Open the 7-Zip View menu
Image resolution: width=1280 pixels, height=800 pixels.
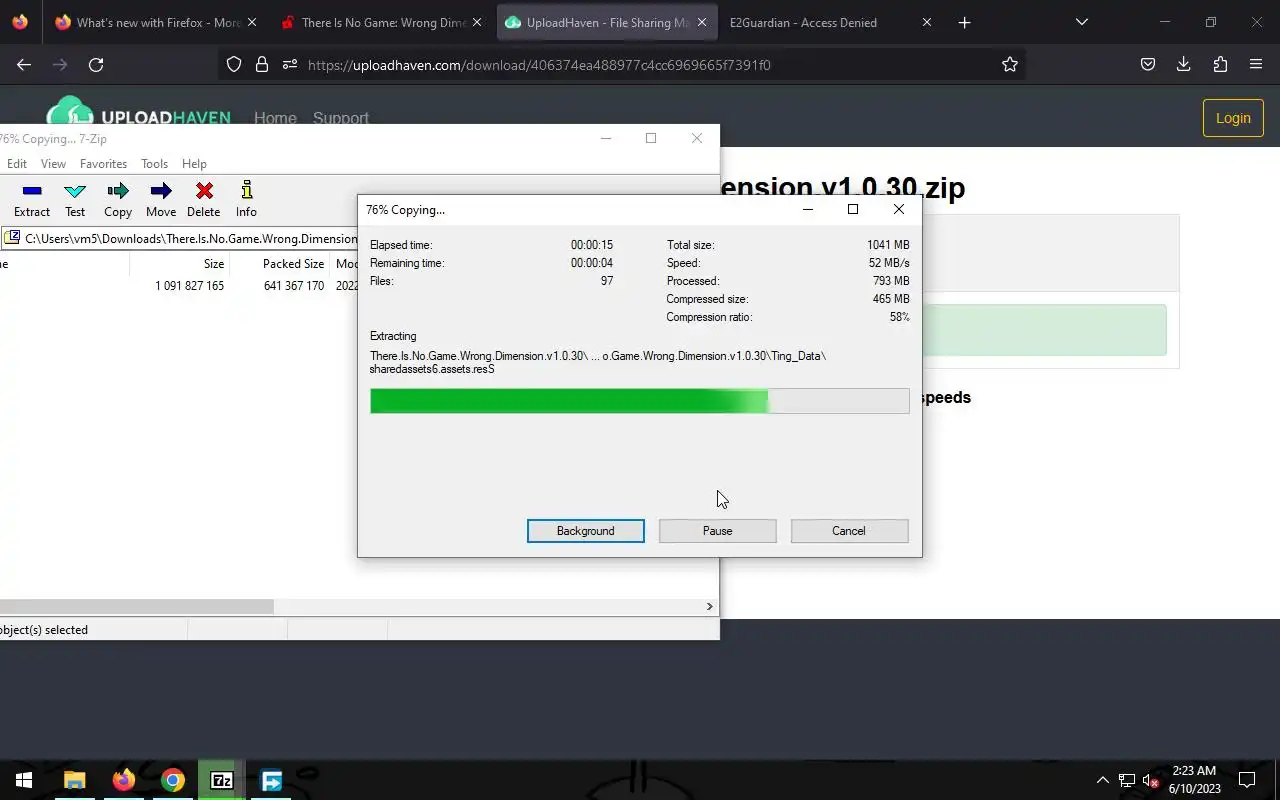[x=53, y=164]
